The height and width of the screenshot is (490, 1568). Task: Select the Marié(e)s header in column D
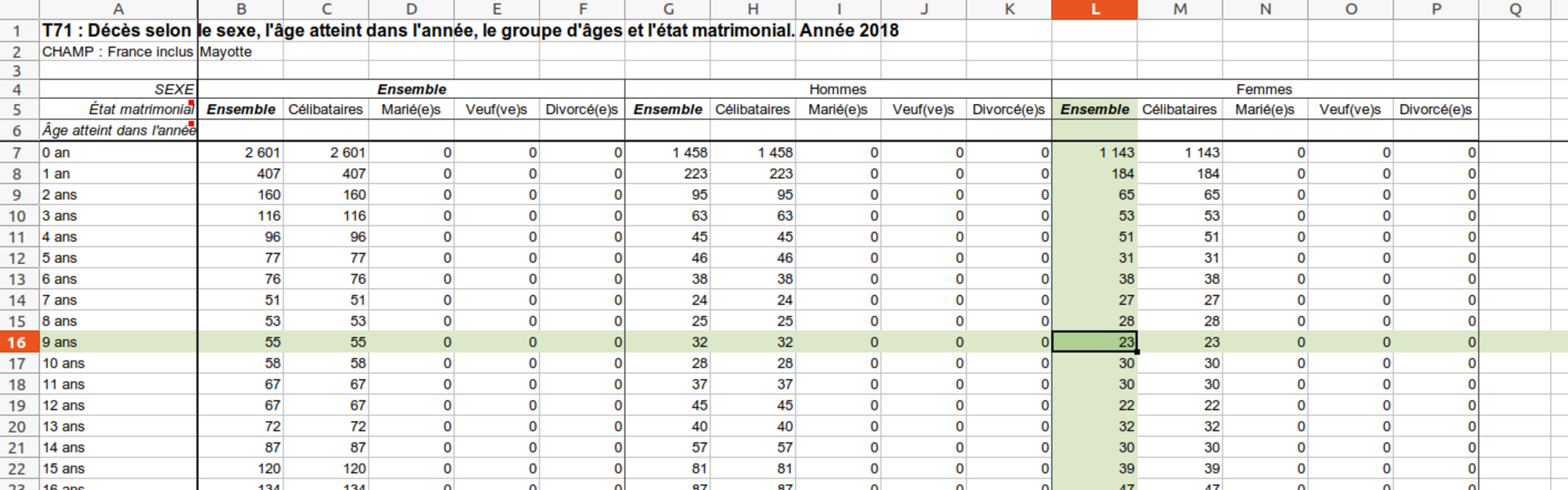click(x=411, y=110)
